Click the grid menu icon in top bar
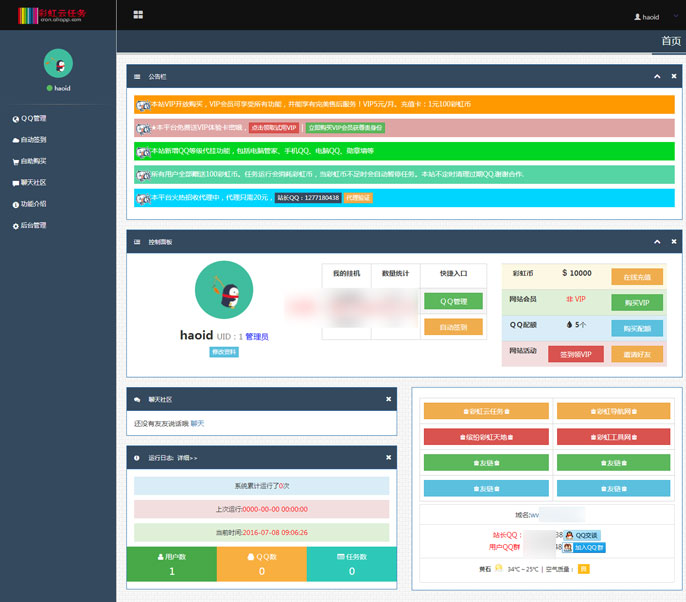 click(x=137, y=15)
